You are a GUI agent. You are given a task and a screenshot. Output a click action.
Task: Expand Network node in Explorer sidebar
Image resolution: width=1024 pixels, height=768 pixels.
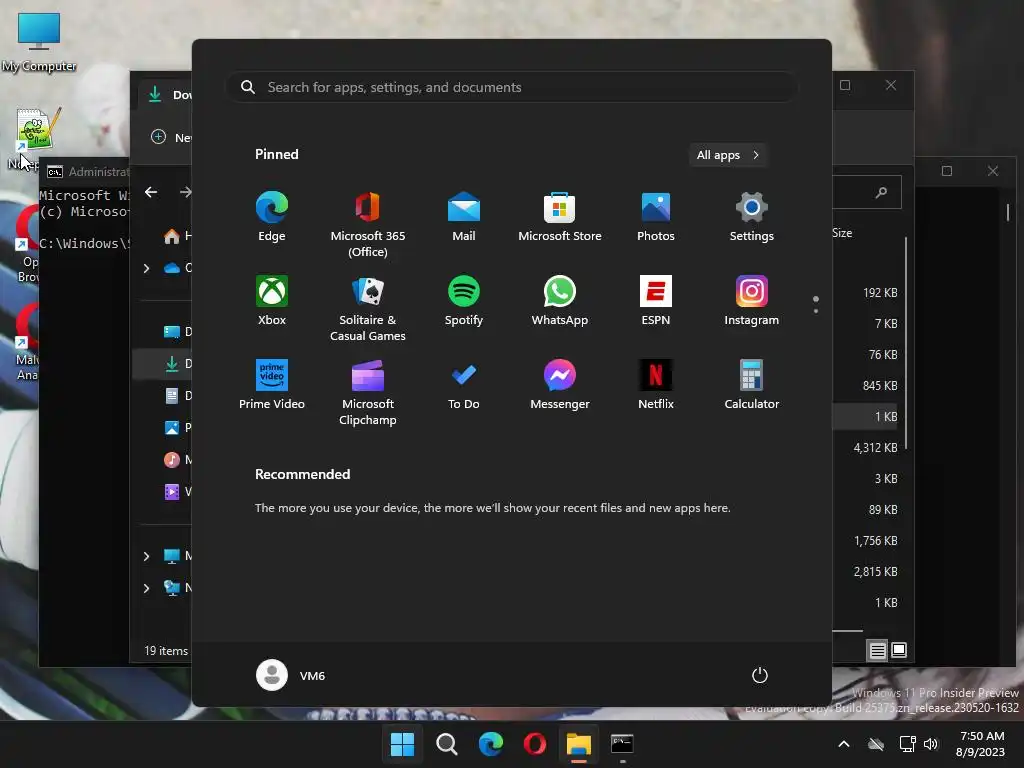[146, 588]
